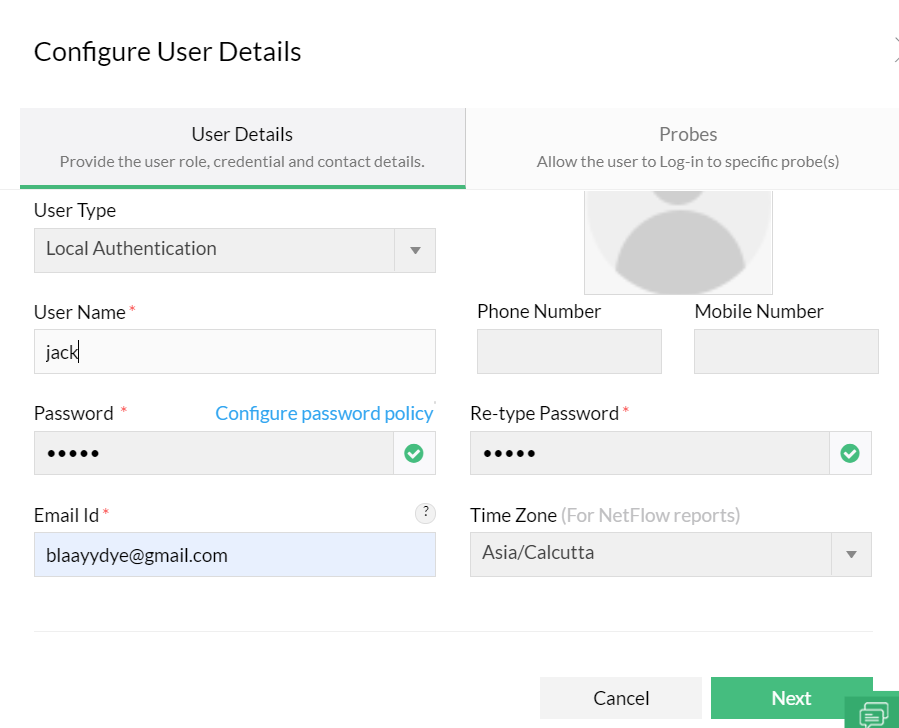This screenshot has height=728, width=899.
Task: Click the User Name input field
Action: click(235, 352)
